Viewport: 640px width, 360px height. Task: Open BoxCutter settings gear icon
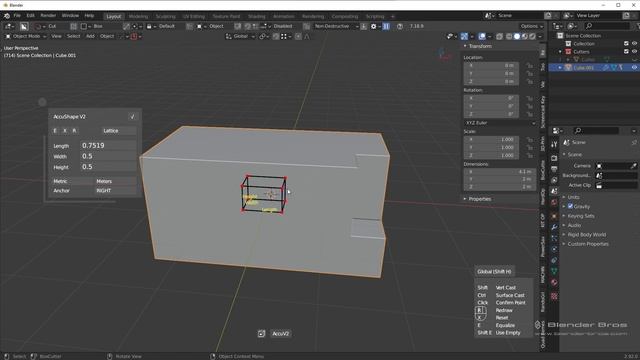click(373, 26)
